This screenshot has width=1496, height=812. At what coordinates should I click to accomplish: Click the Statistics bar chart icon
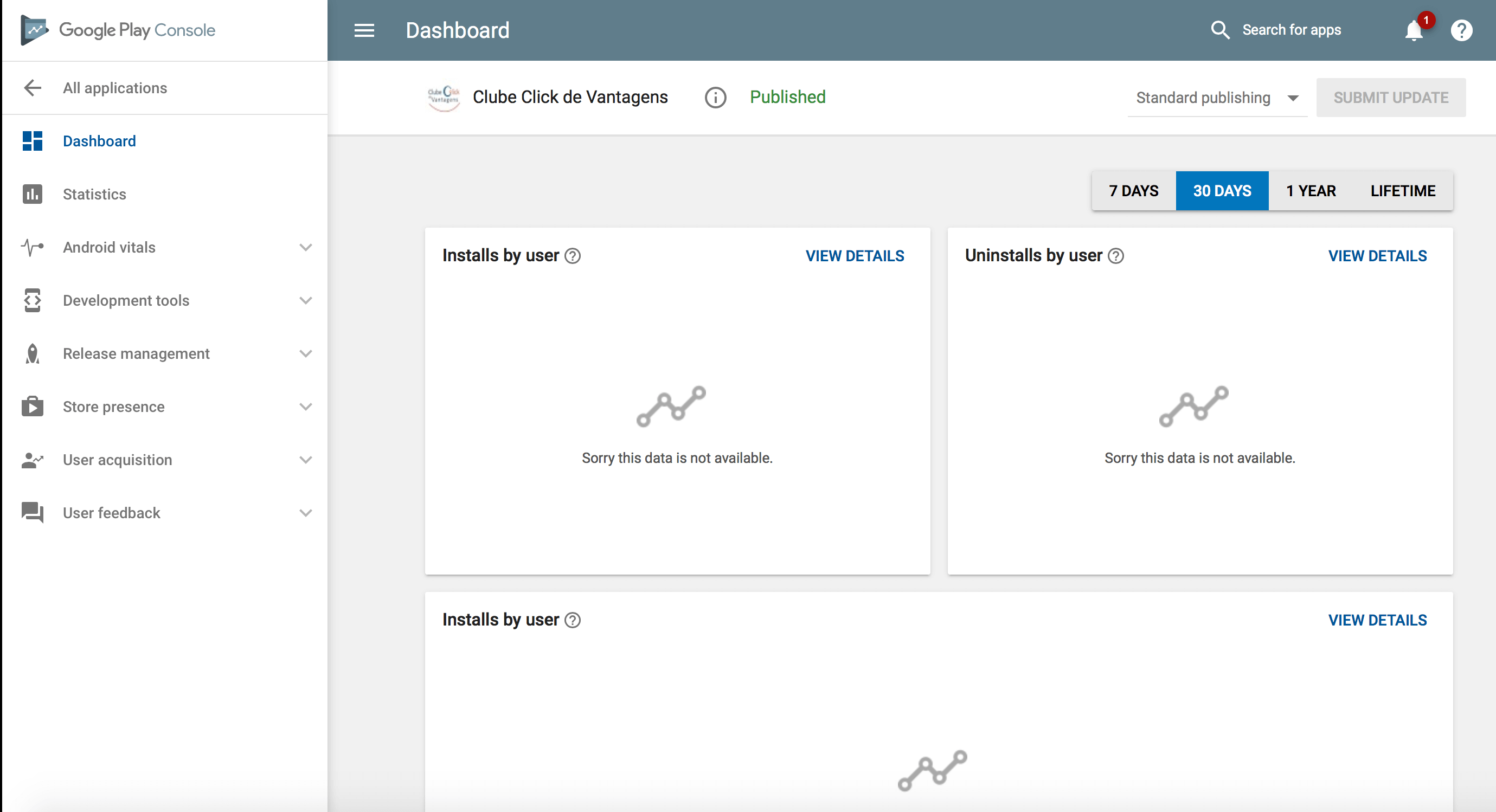pos(33,194)
